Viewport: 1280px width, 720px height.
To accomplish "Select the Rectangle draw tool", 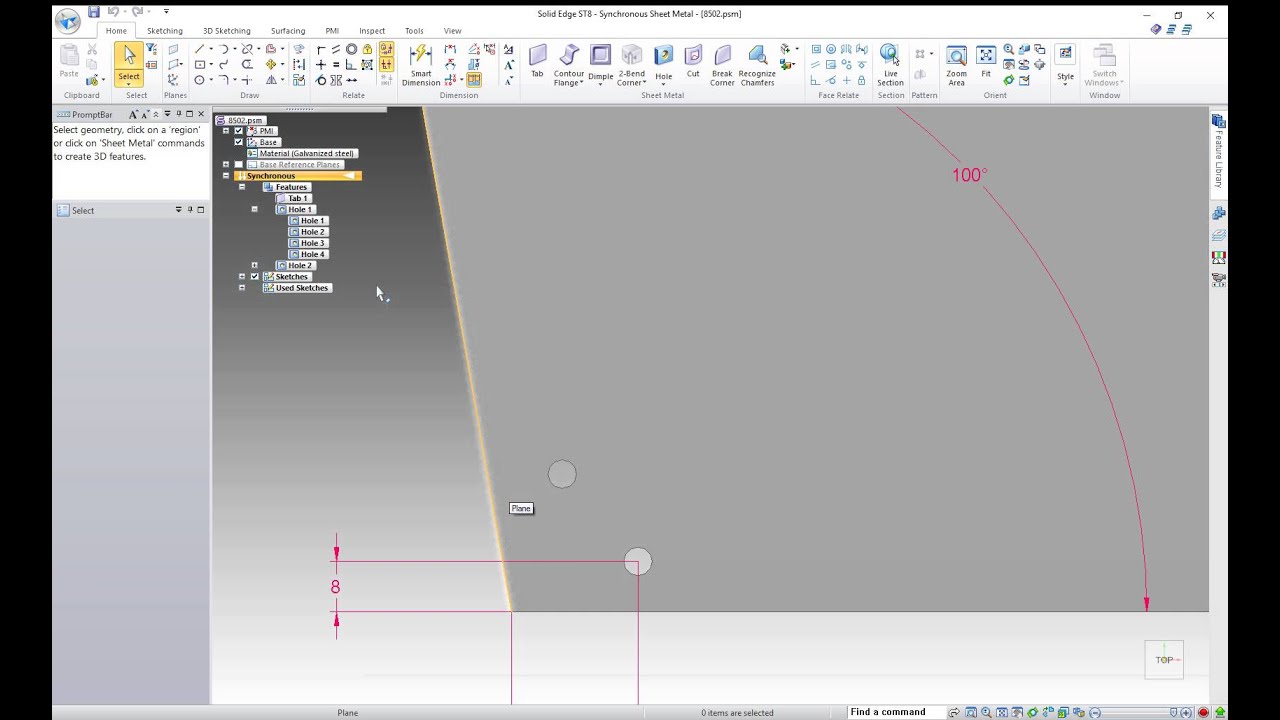I will pyautogui.click(x=199, y=65).
